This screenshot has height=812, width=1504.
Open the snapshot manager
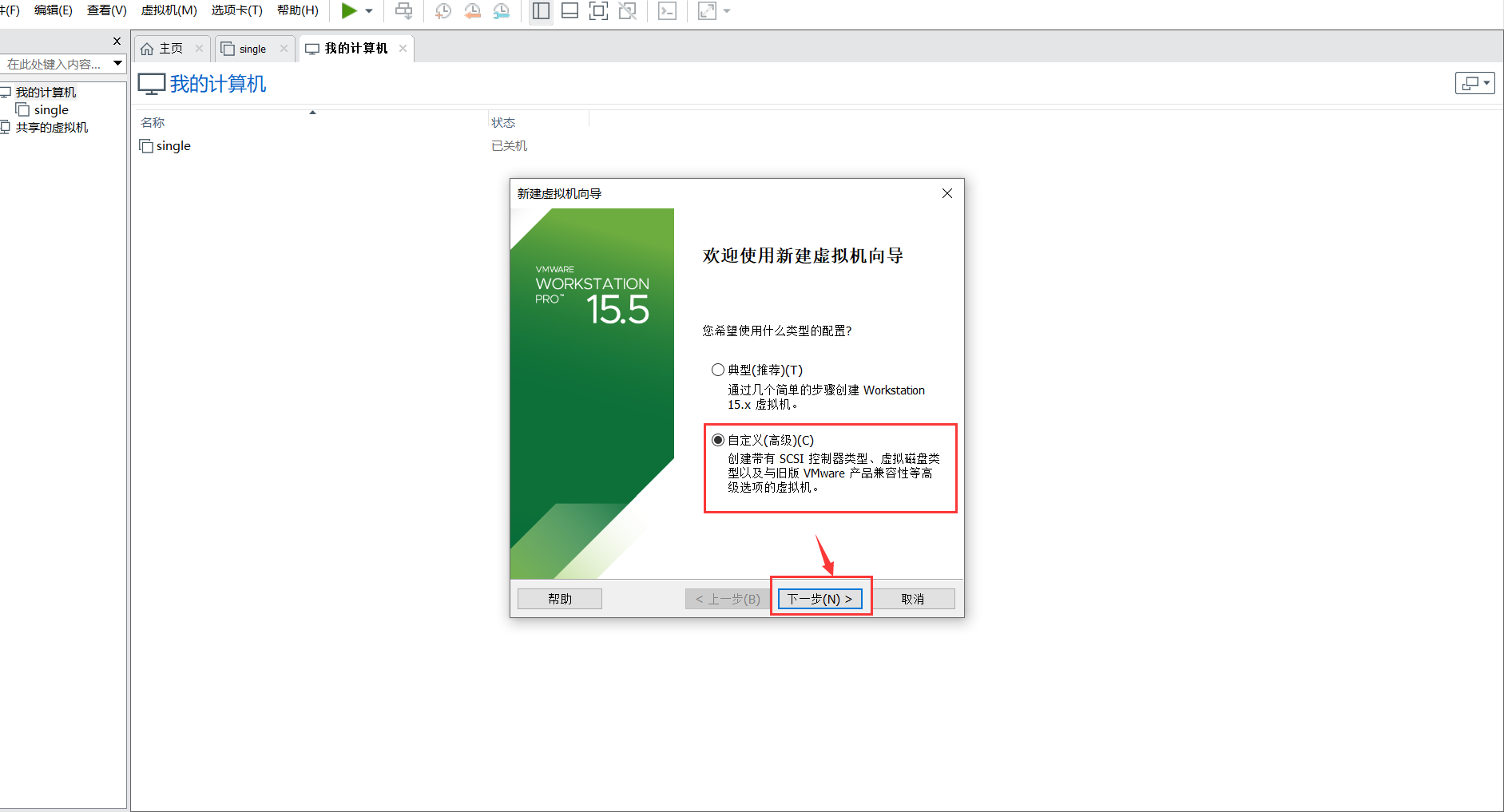point(502,10)
